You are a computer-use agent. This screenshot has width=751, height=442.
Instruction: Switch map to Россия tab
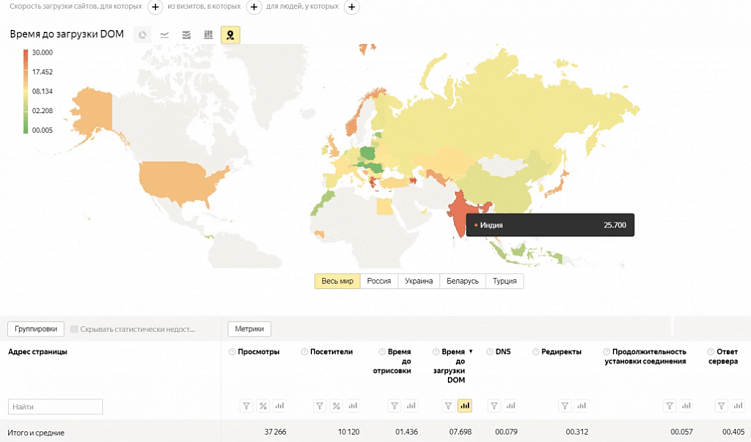point(378,281)
